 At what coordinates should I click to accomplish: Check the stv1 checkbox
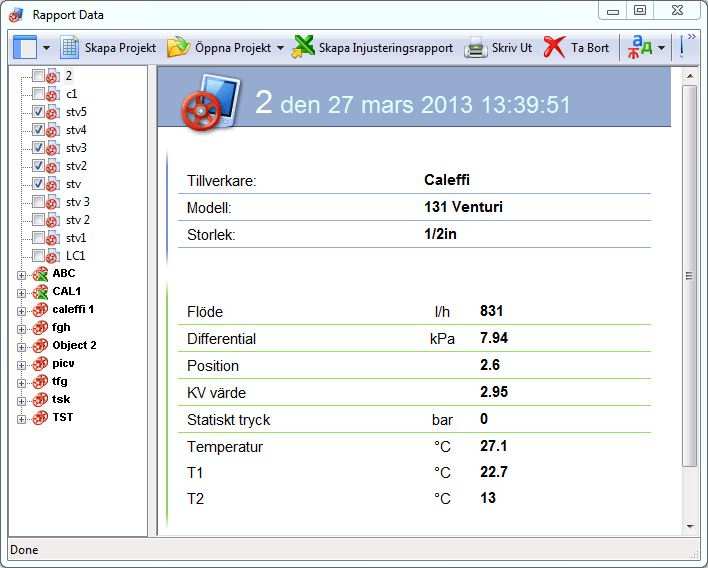(x=38, y=237)
